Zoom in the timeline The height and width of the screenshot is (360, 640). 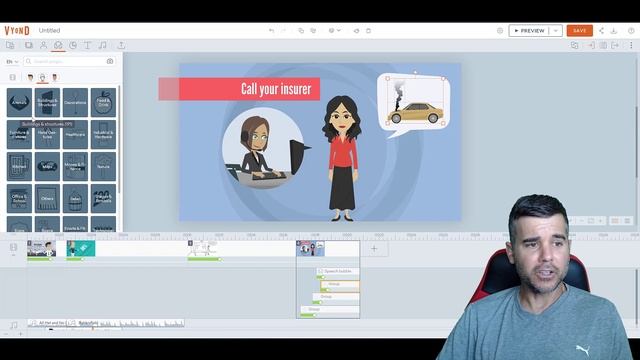point(20,334)
